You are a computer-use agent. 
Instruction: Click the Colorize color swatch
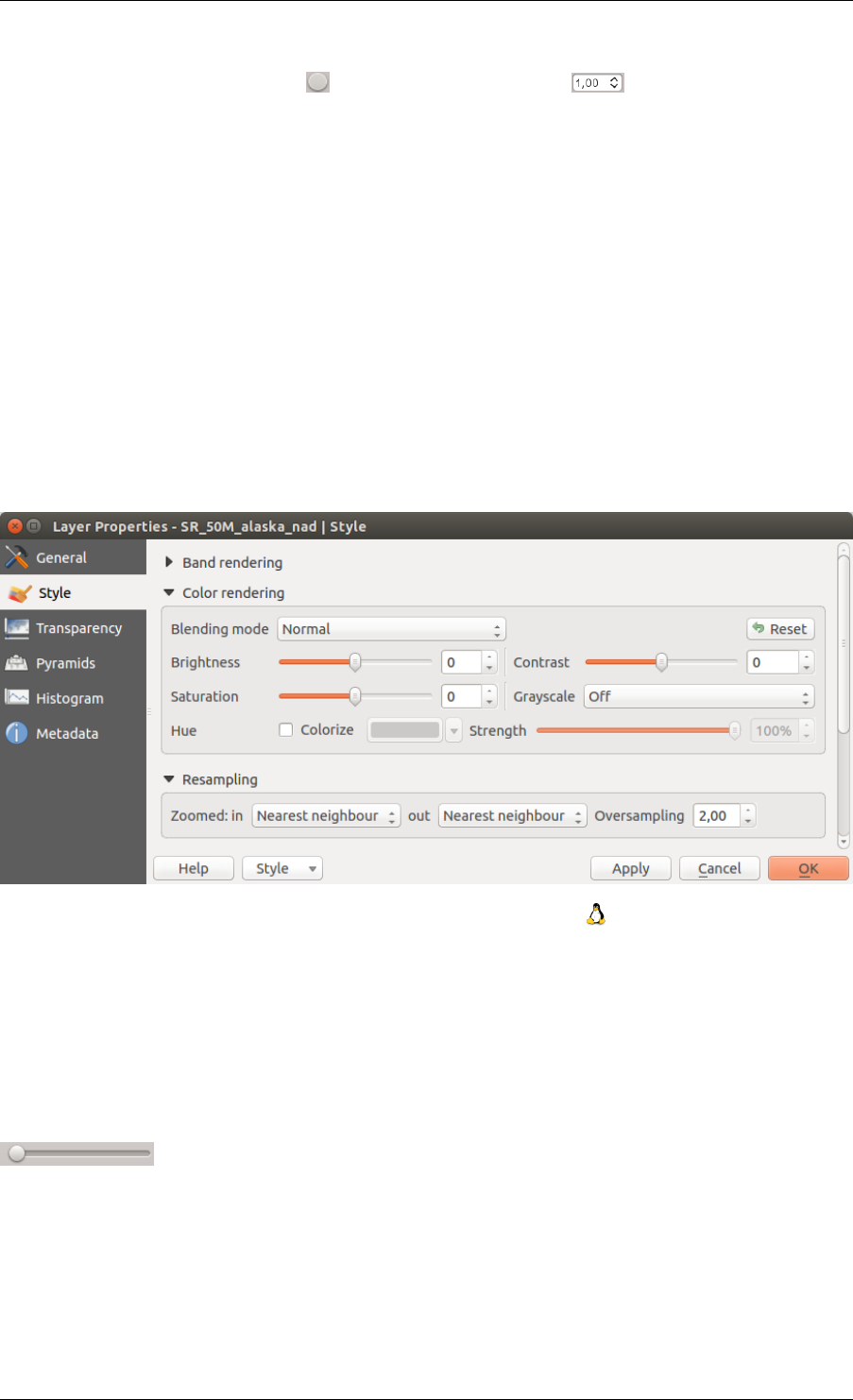[405, 730]
